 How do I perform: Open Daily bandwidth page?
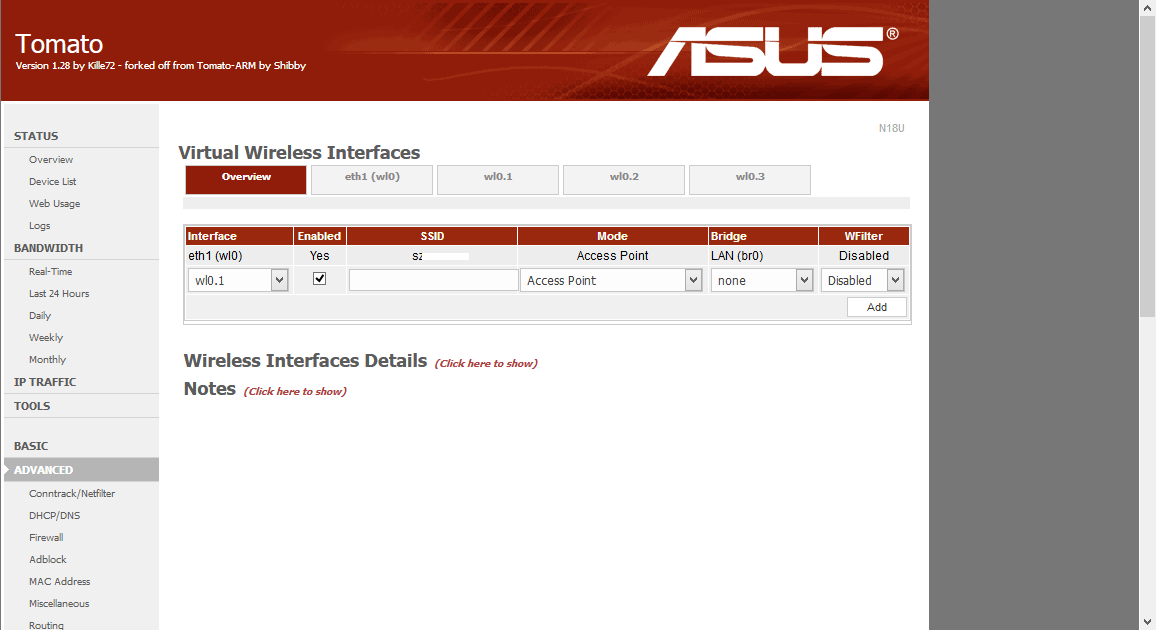[40, 316]
